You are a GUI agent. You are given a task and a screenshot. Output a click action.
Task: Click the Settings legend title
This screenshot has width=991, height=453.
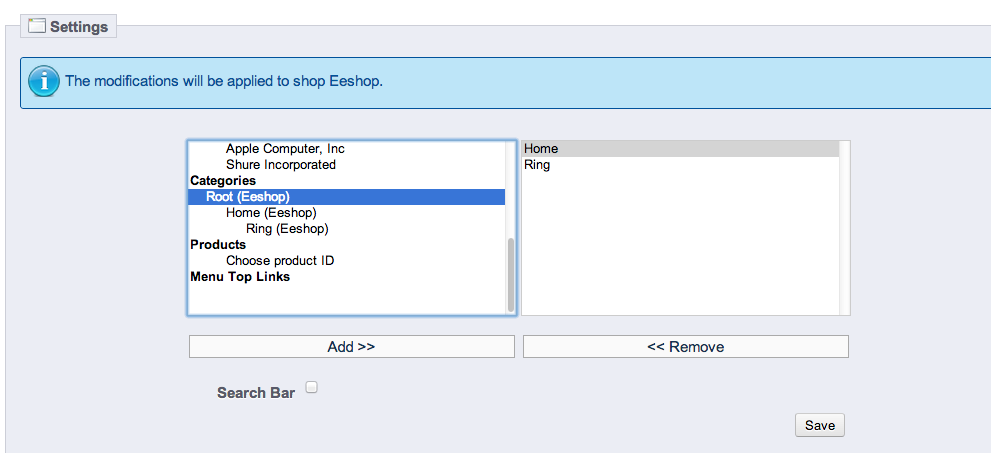click(78, 27)
